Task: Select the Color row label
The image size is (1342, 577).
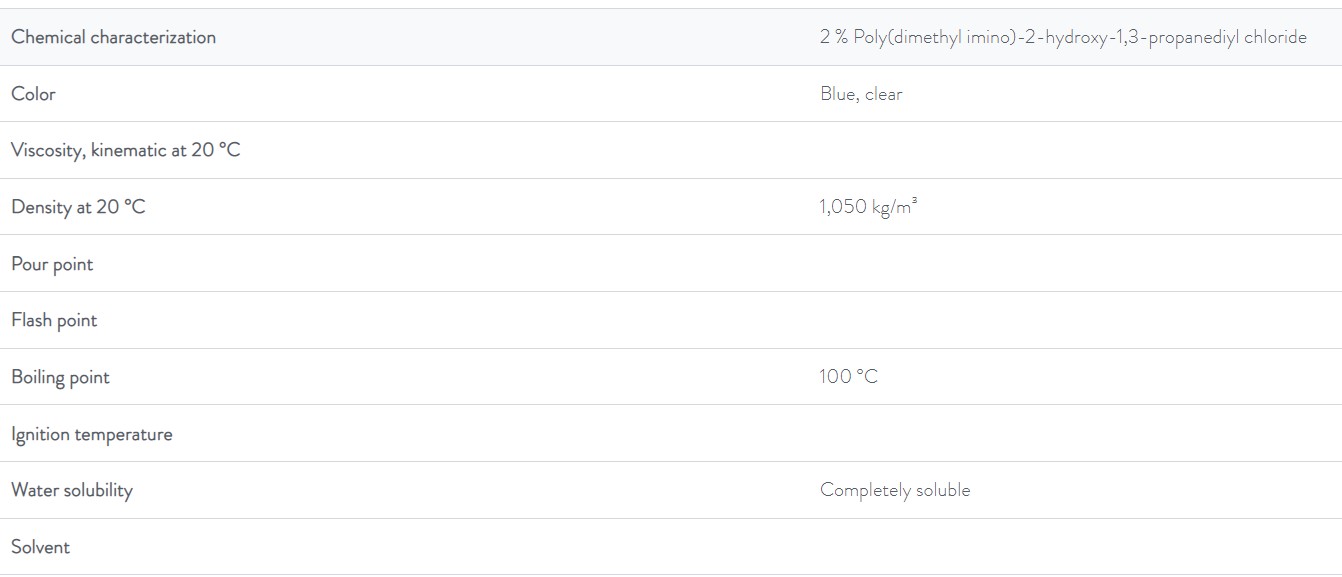Action: 33,94
